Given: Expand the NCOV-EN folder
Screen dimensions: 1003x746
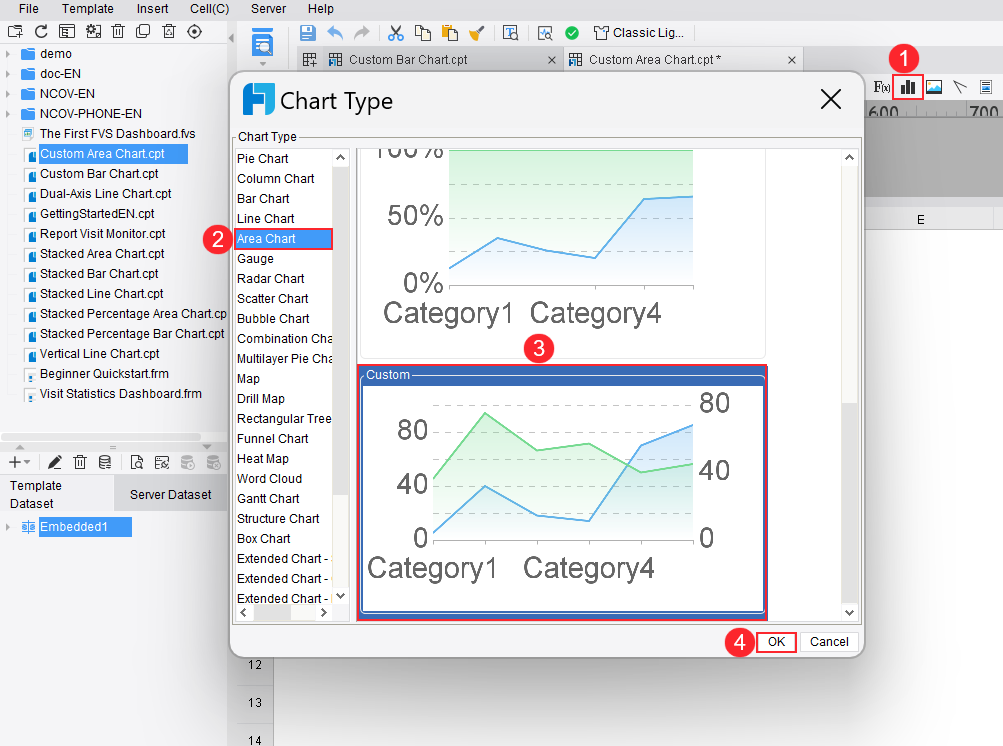Looking at the screenshot, I should click(8, 93).
